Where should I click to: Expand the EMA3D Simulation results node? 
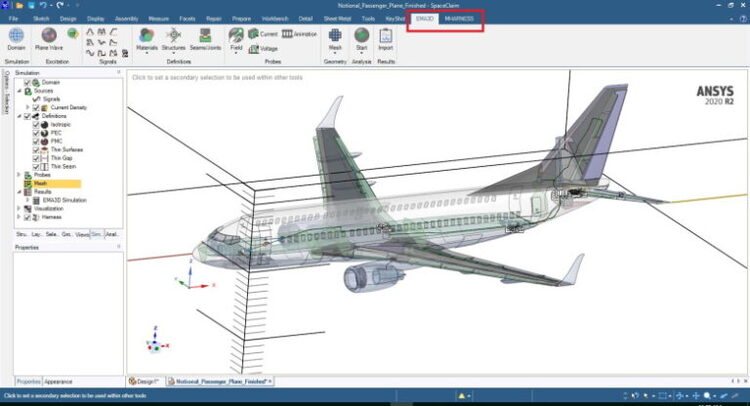[28, 200]
